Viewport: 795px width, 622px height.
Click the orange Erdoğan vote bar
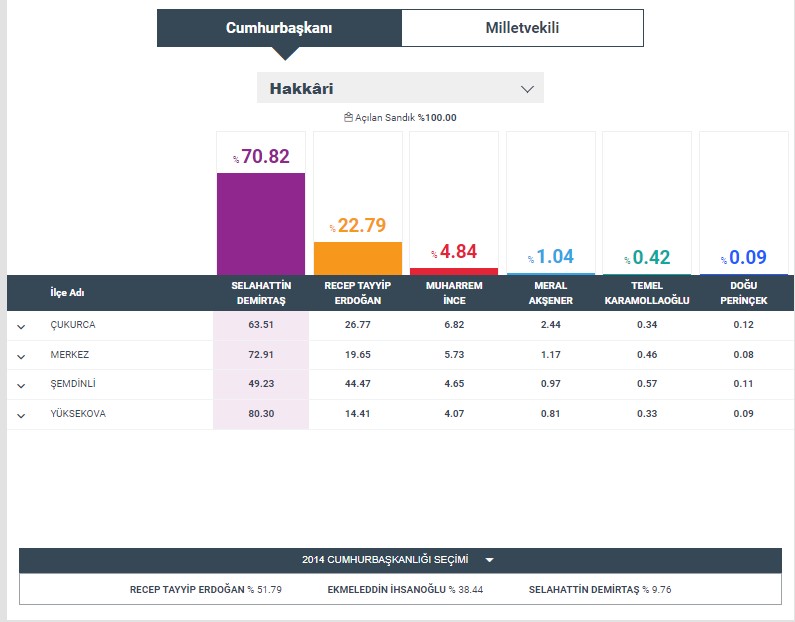(357, 258)
